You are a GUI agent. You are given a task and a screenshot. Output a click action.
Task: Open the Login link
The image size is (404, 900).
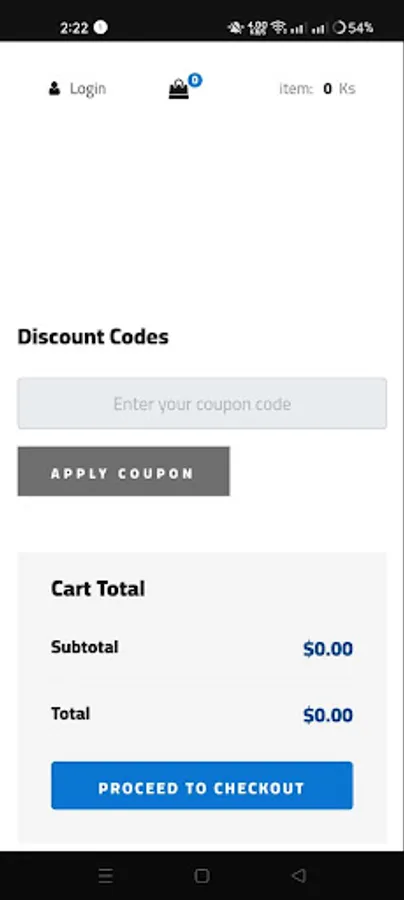pyautogui.click(x=88, y=88)
